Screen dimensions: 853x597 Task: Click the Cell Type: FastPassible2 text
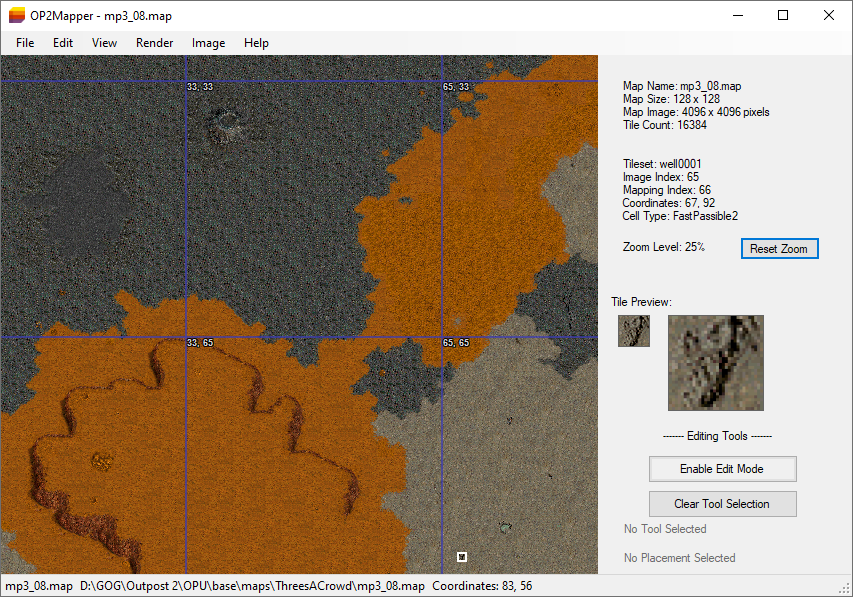(680, 216)
